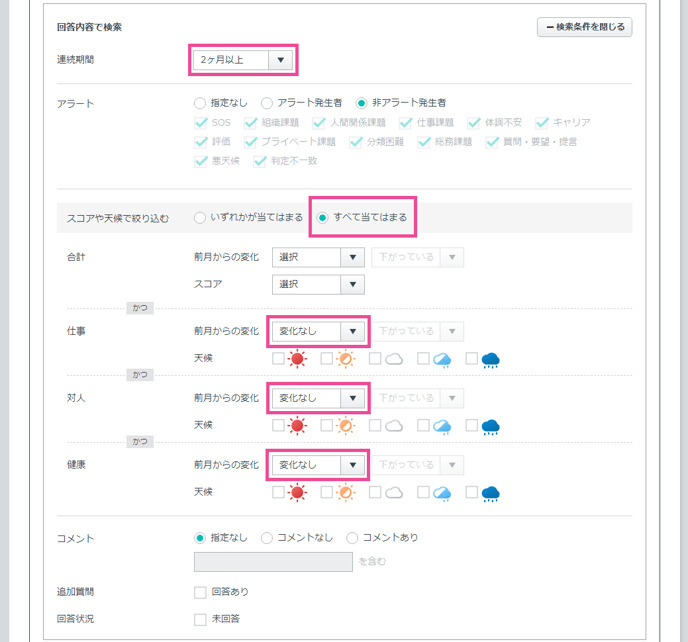
Task: Open the 連続期間 dropdown showing 2ヶ月以上
Action: pyautogui.click(x=243, y=60)
